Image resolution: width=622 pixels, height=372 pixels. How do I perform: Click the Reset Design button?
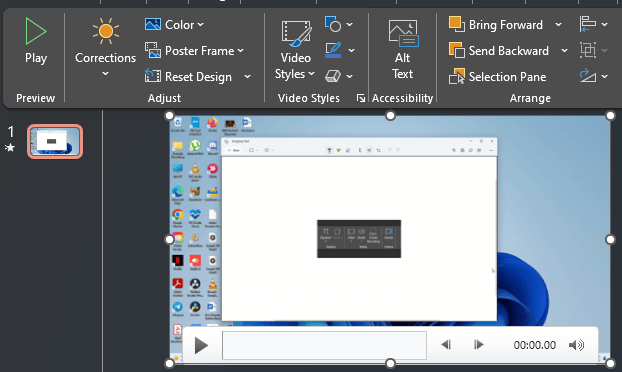[189, 77]
